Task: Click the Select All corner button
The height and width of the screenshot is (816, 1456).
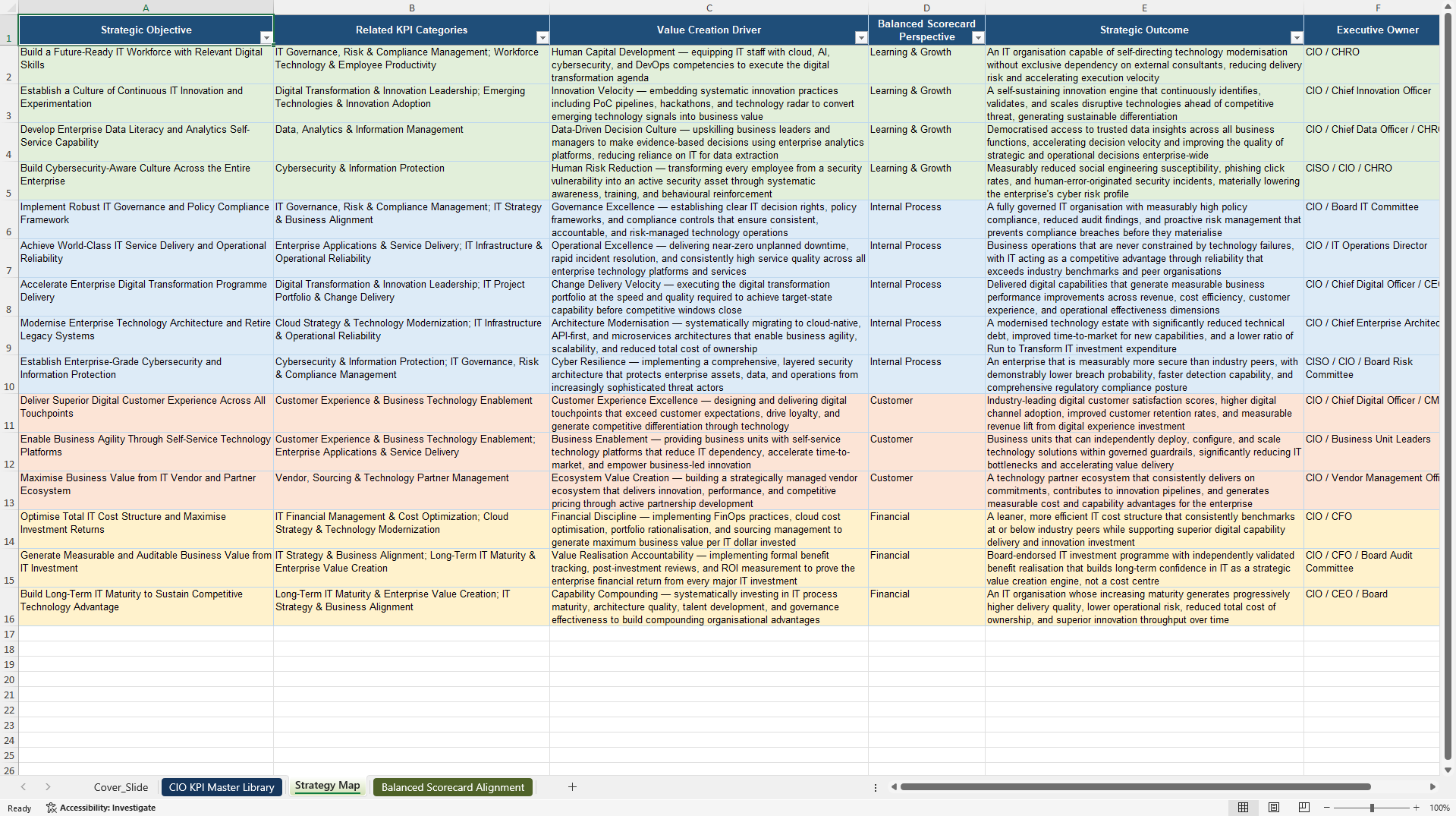Action: [x=9, y=8]
